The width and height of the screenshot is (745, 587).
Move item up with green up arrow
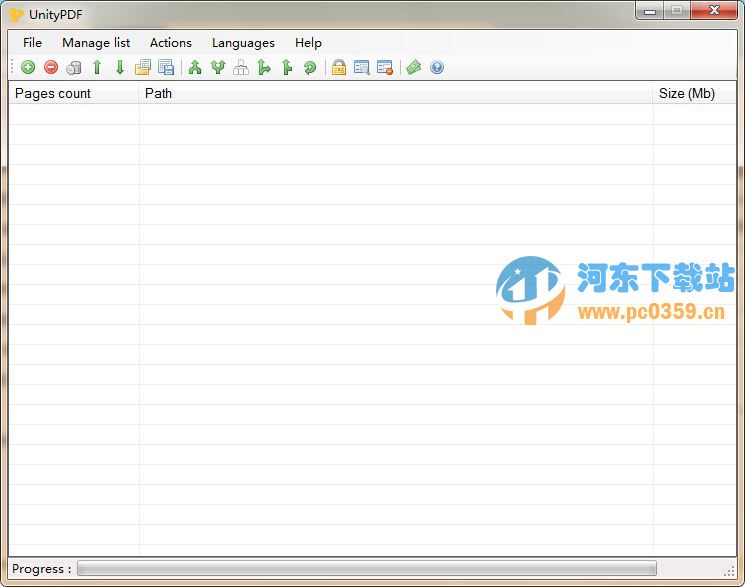click(97, 67)
